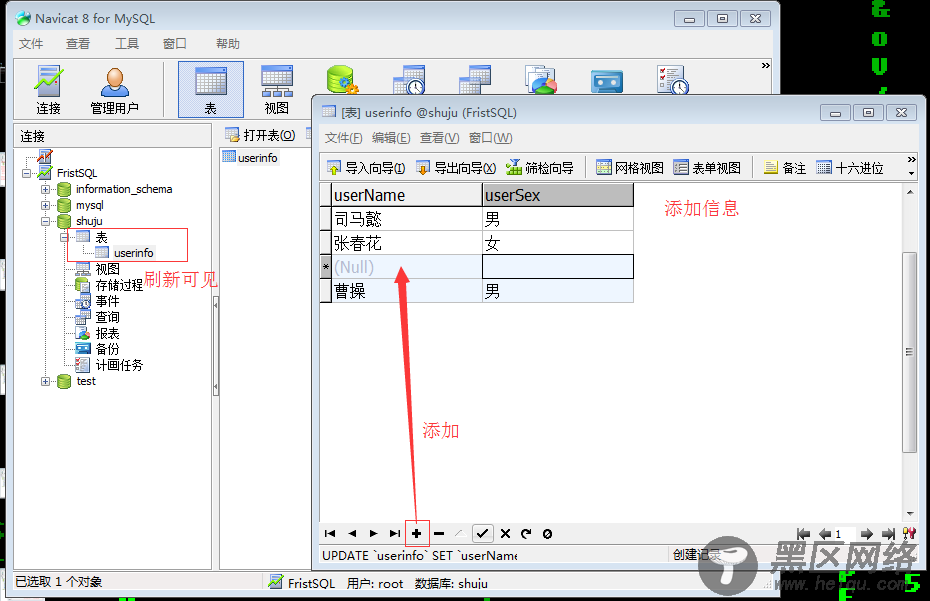Expand the test database node
The height and width of the screenshot is (601, 930).
[x=45, y=381]
